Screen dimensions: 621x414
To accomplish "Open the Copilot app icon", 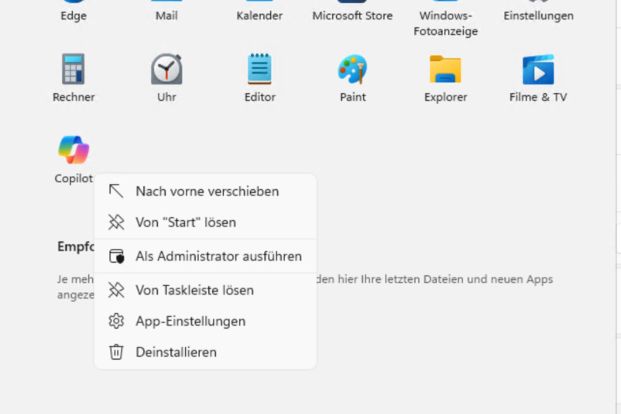I will tap(74, 150).
